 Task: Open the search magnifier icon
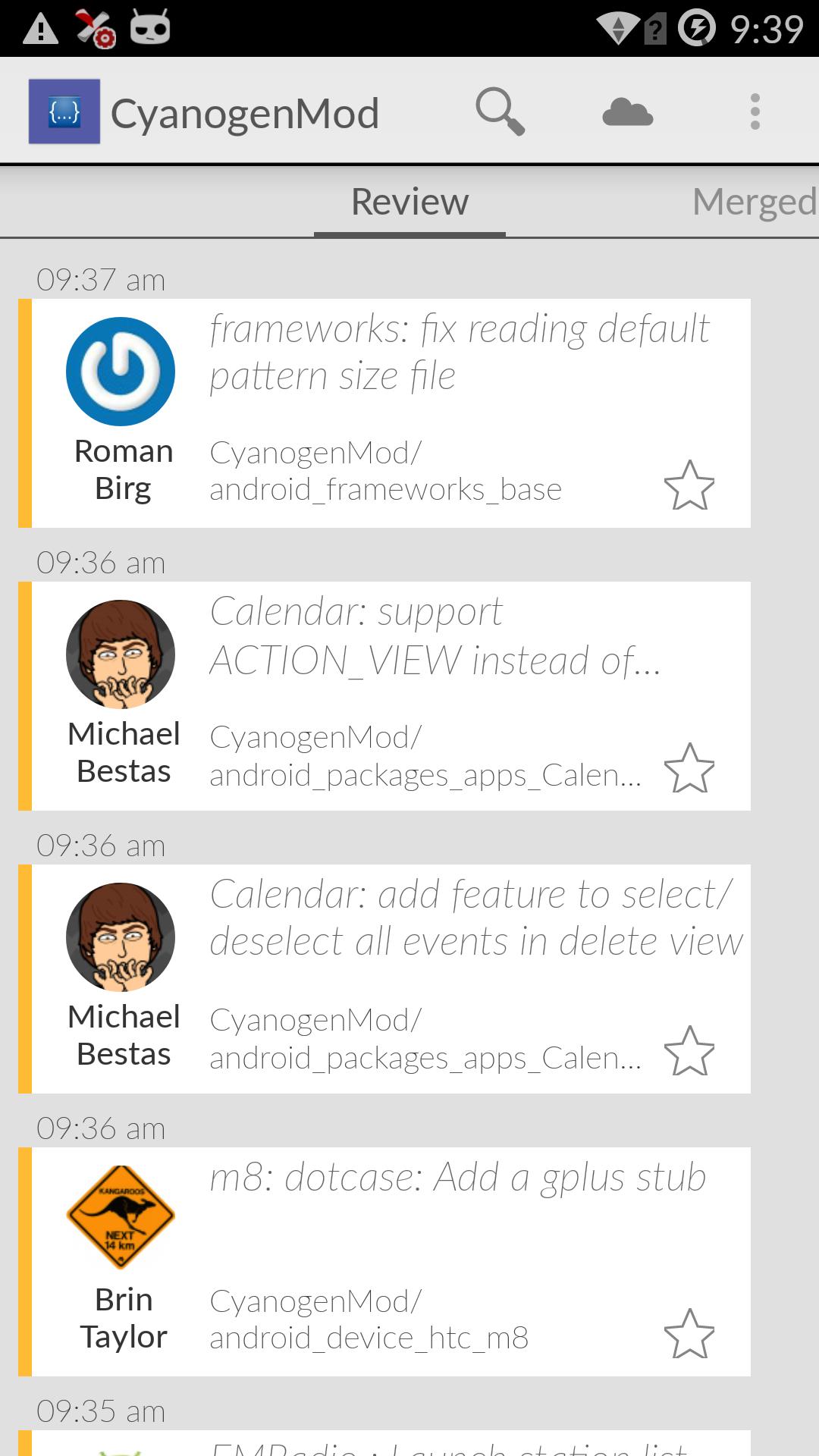[x=500, y=112]
